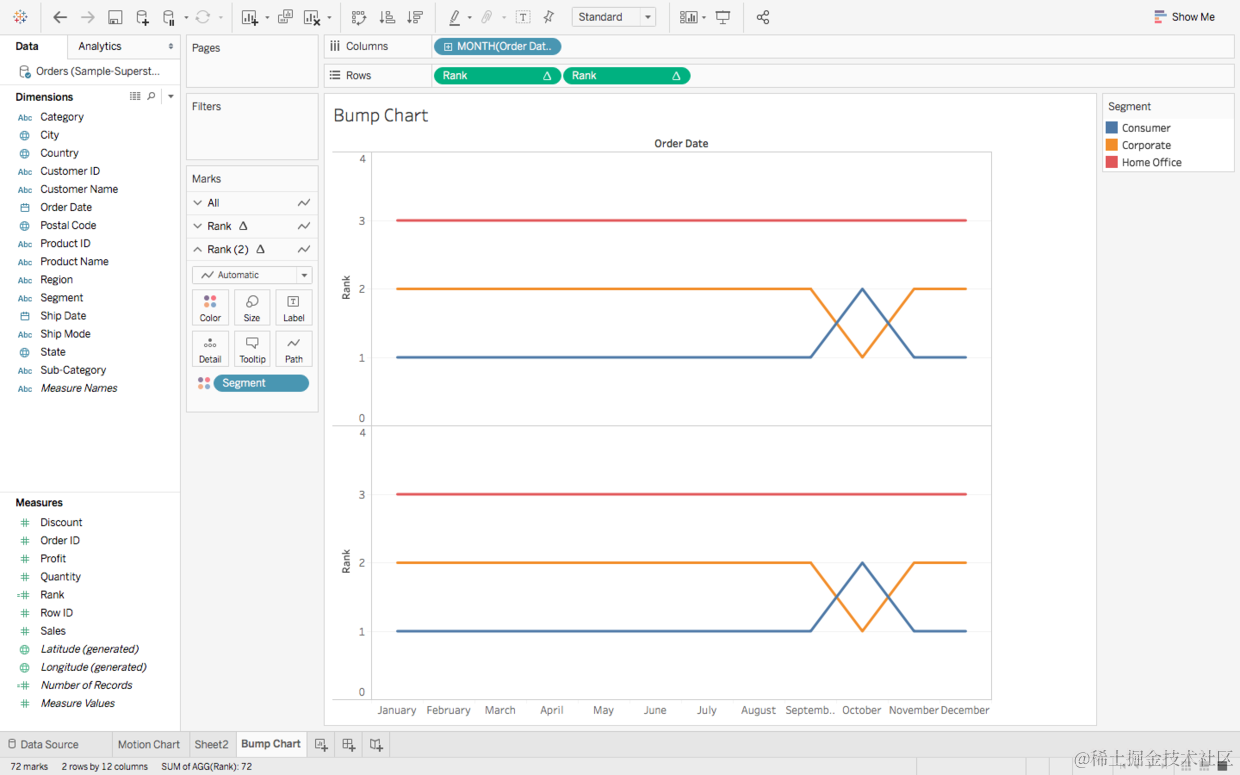Open the Sheet2 tab
Screen dimensions: 1240x775
point(211,744)
